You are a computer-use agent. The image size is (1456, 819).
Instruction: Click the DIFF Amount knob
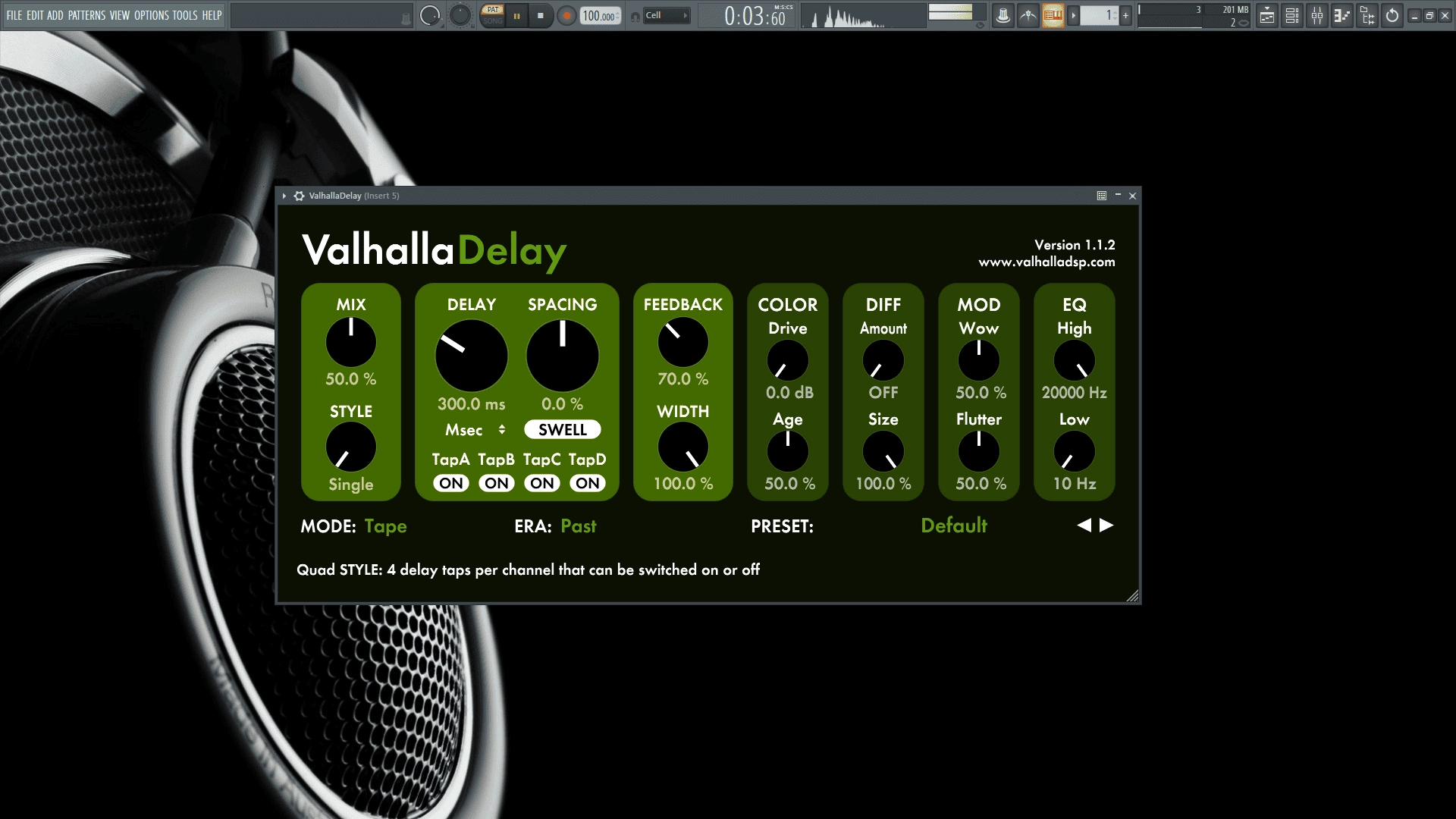pos(883,360)
